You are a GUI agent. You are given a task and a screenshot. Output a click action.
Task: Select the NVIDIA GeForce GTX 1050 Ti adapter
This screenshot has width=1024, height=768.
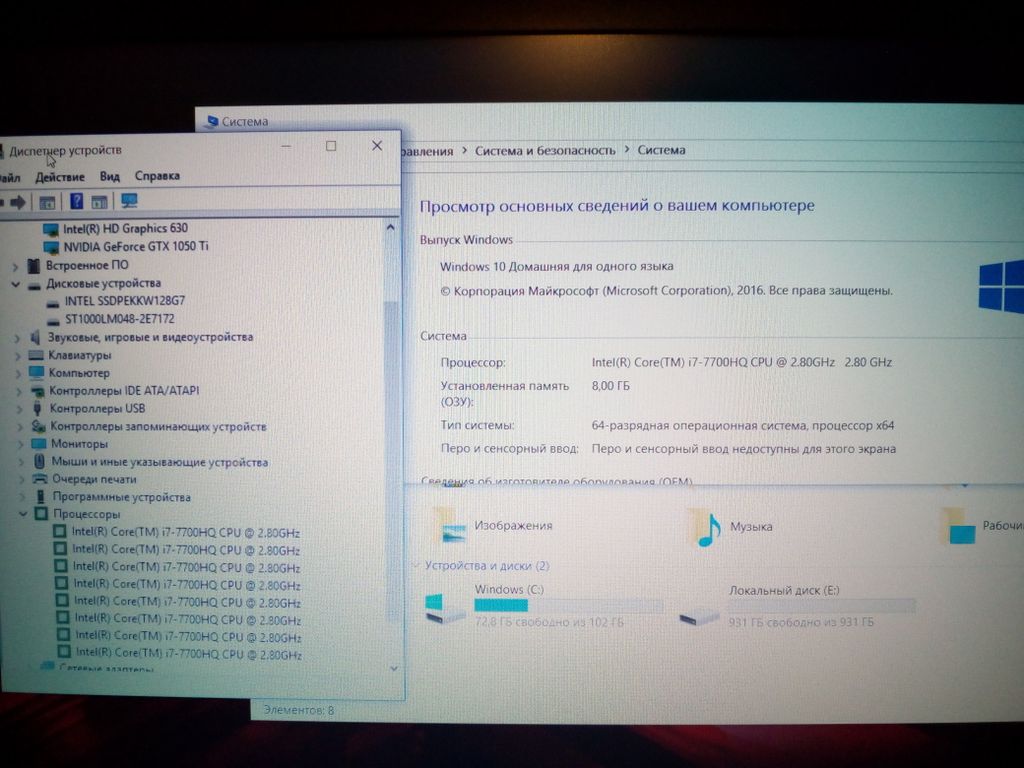pos(135,246)
